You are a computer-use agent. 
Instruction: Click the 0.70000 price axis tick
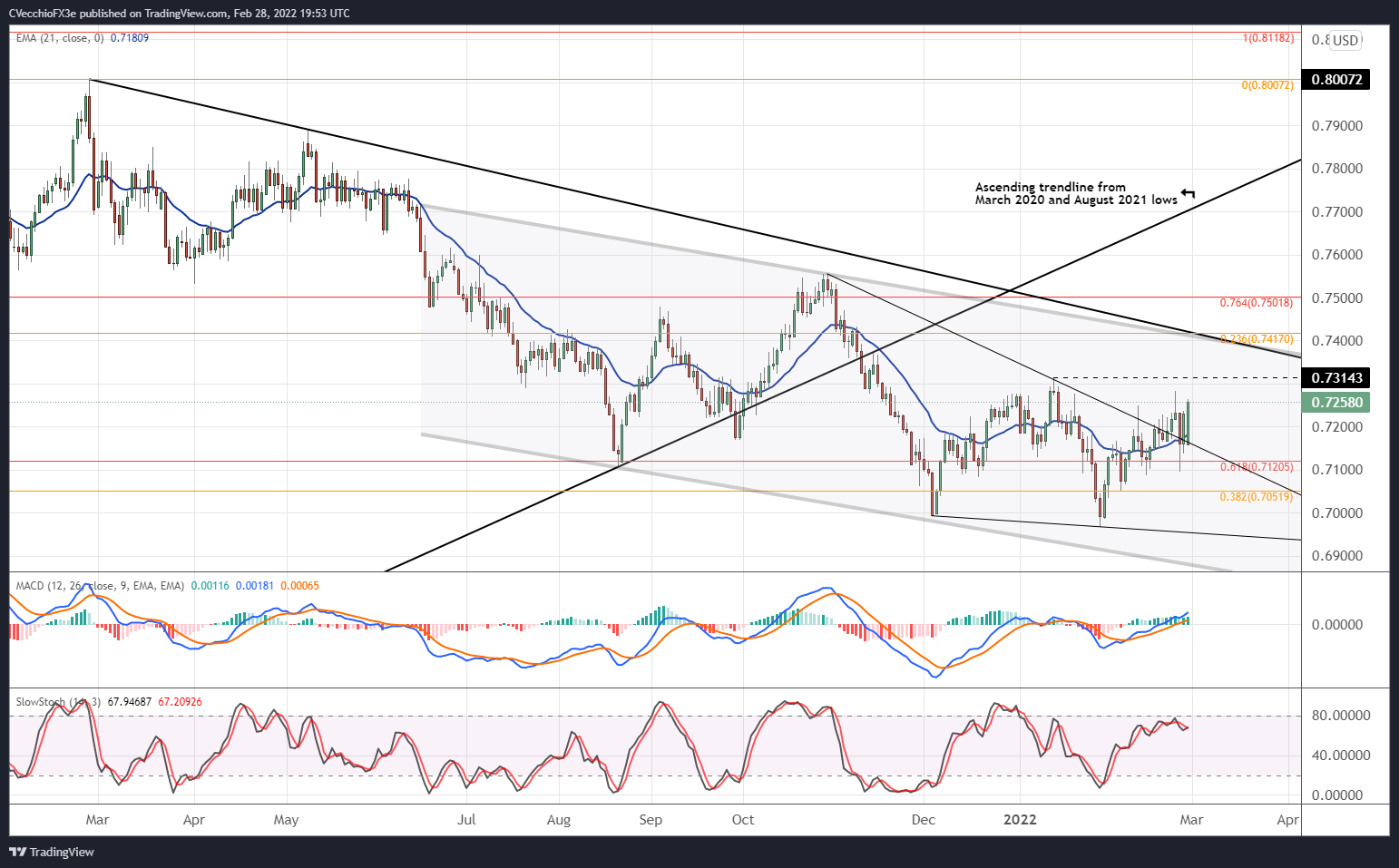(x=1337, y=513)
